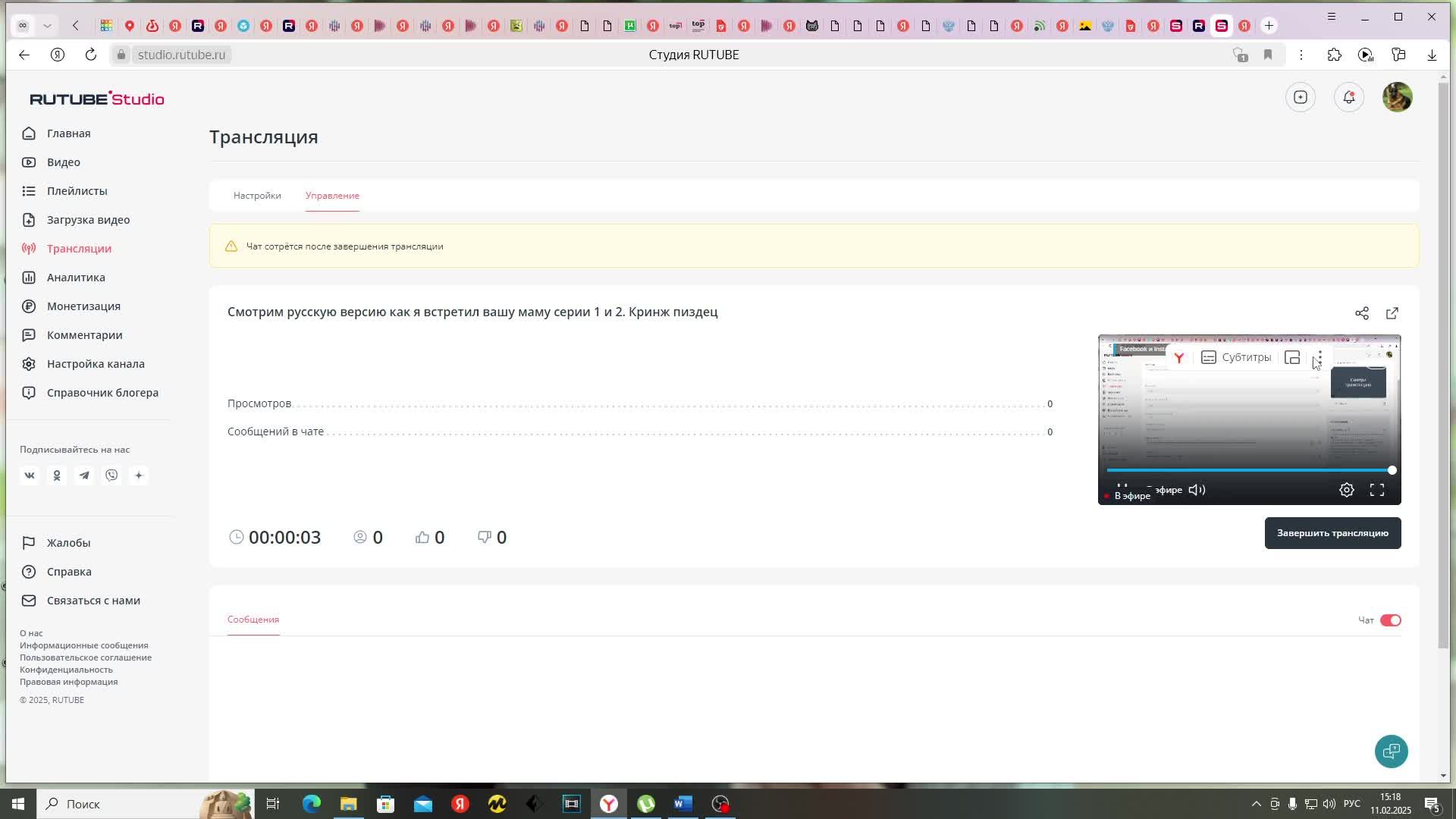Open the Dzen social link icon
Screen dimensions: 1456x819
click(x=139, y=475)
